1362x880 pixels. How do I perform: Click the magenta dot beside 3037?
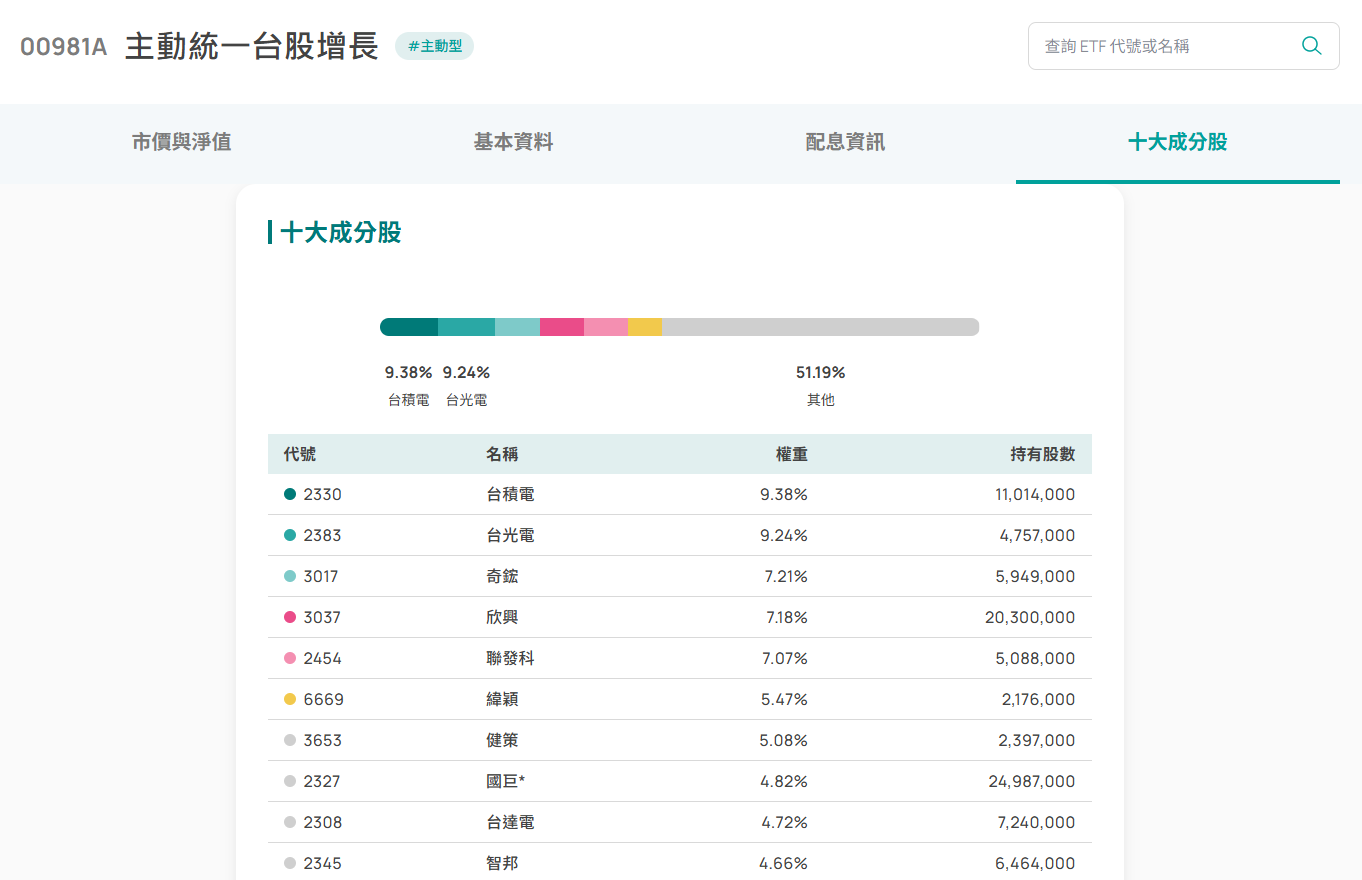click(290, 617)
